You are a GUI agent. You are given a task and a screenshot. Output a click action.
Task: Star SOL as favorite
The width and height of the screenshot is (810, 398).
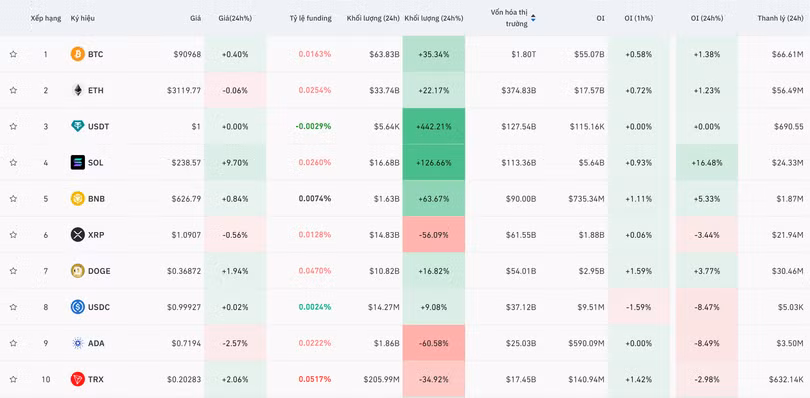[x=13, y=162]
